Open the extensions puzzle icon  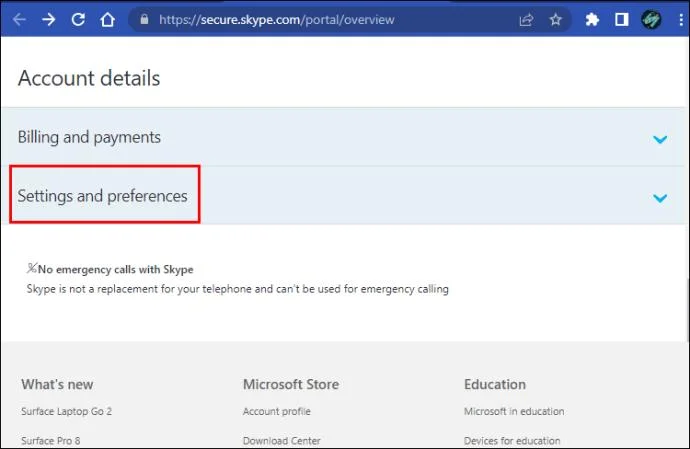coord(592,19)
